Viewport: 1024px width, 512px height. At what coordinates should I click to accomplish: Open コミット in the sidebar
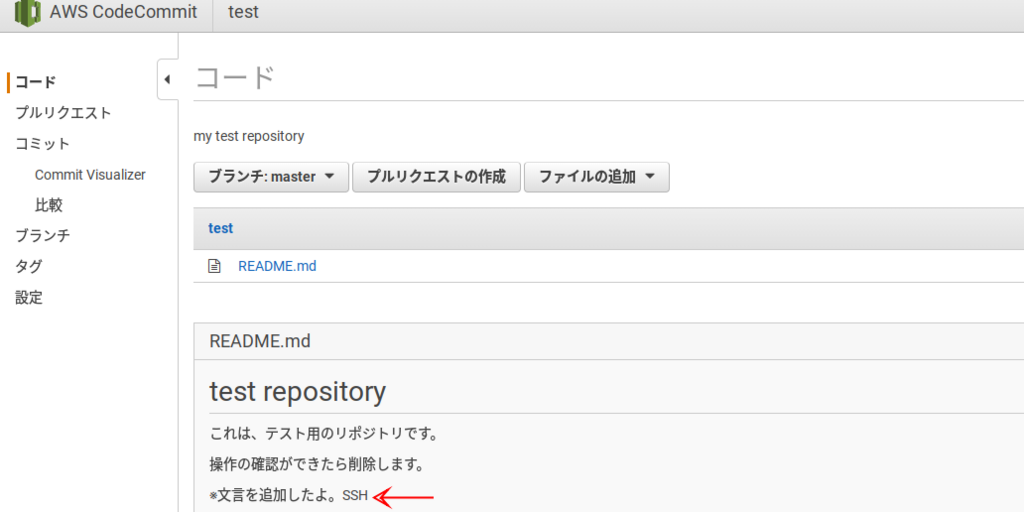click(x=42, y=144)
